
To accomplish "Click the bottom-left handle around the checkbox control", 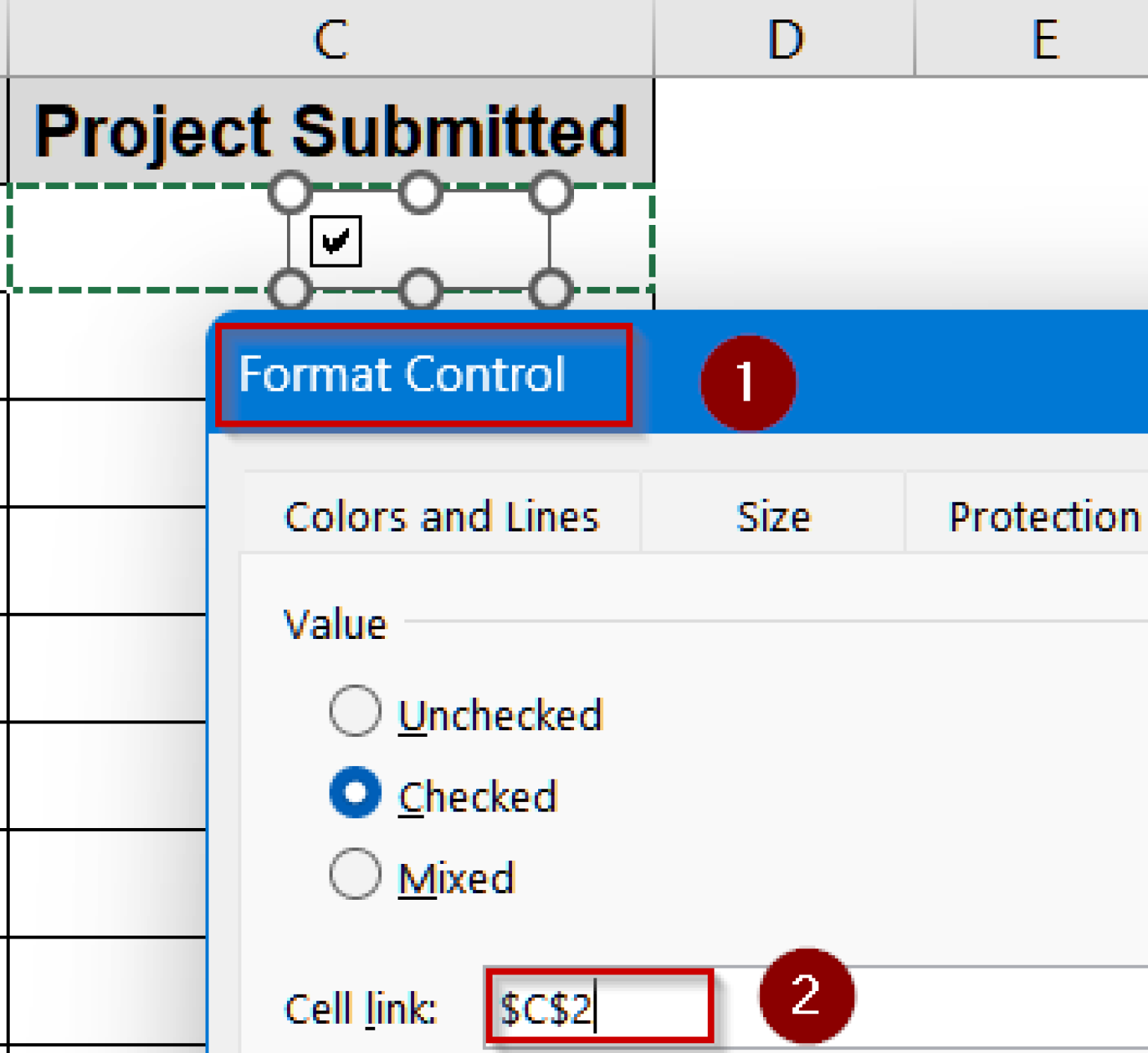I will (x=290, y=288).
